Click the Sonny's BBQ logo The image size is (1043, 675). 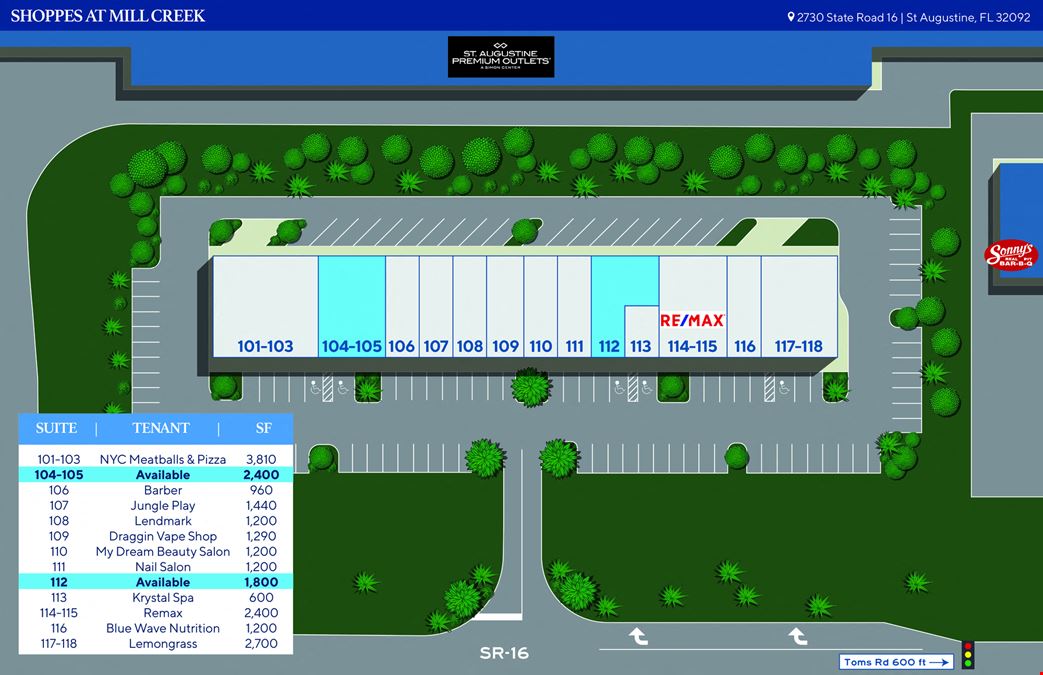click(x=1011, y=255)
